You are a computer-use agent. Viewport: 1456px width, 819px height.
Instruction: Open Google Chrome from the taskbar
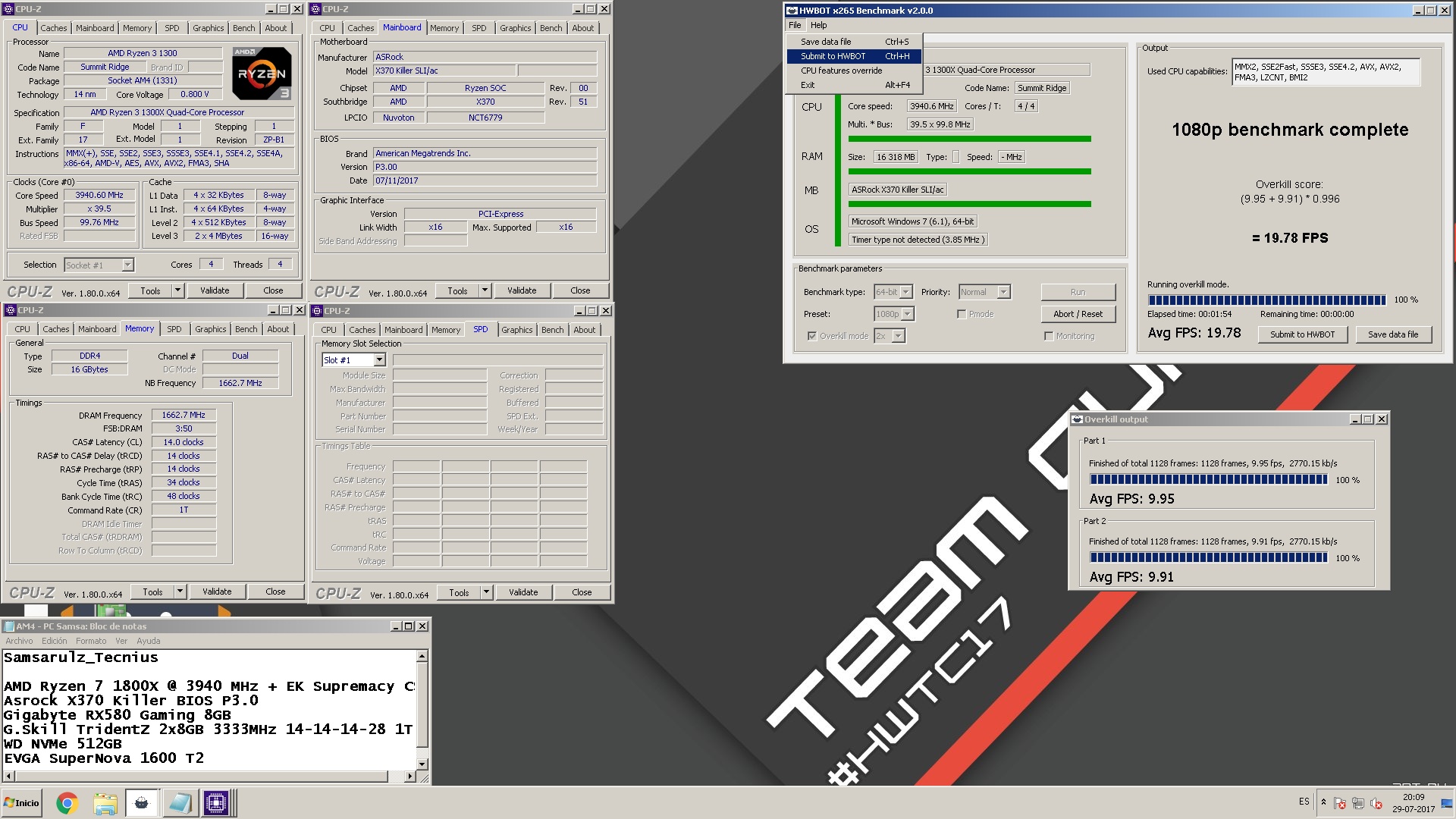(x=67, y=803)
